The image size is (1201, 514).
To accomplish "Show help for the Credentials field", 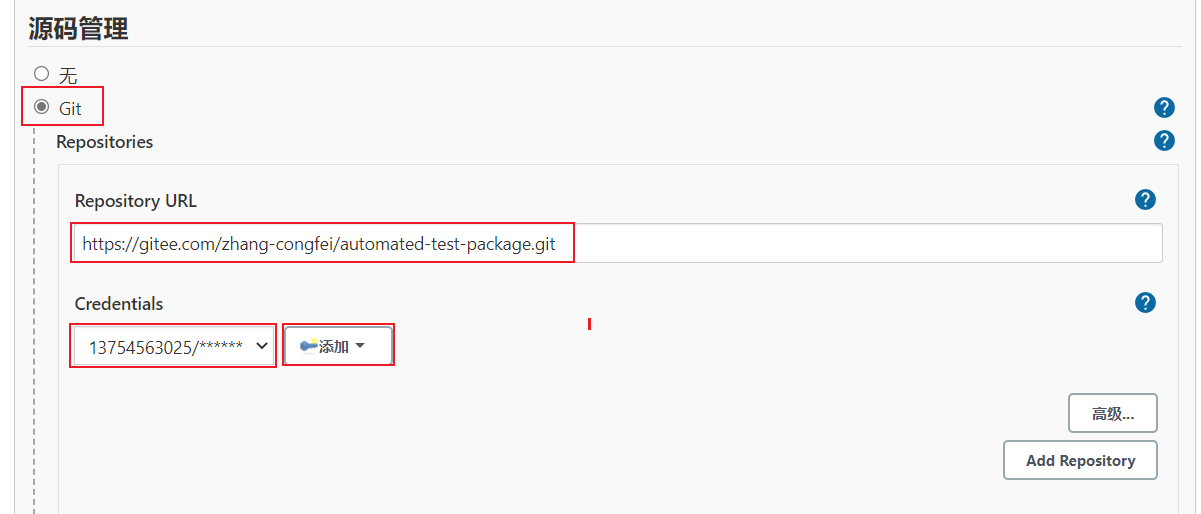I will coord(1145,302).
